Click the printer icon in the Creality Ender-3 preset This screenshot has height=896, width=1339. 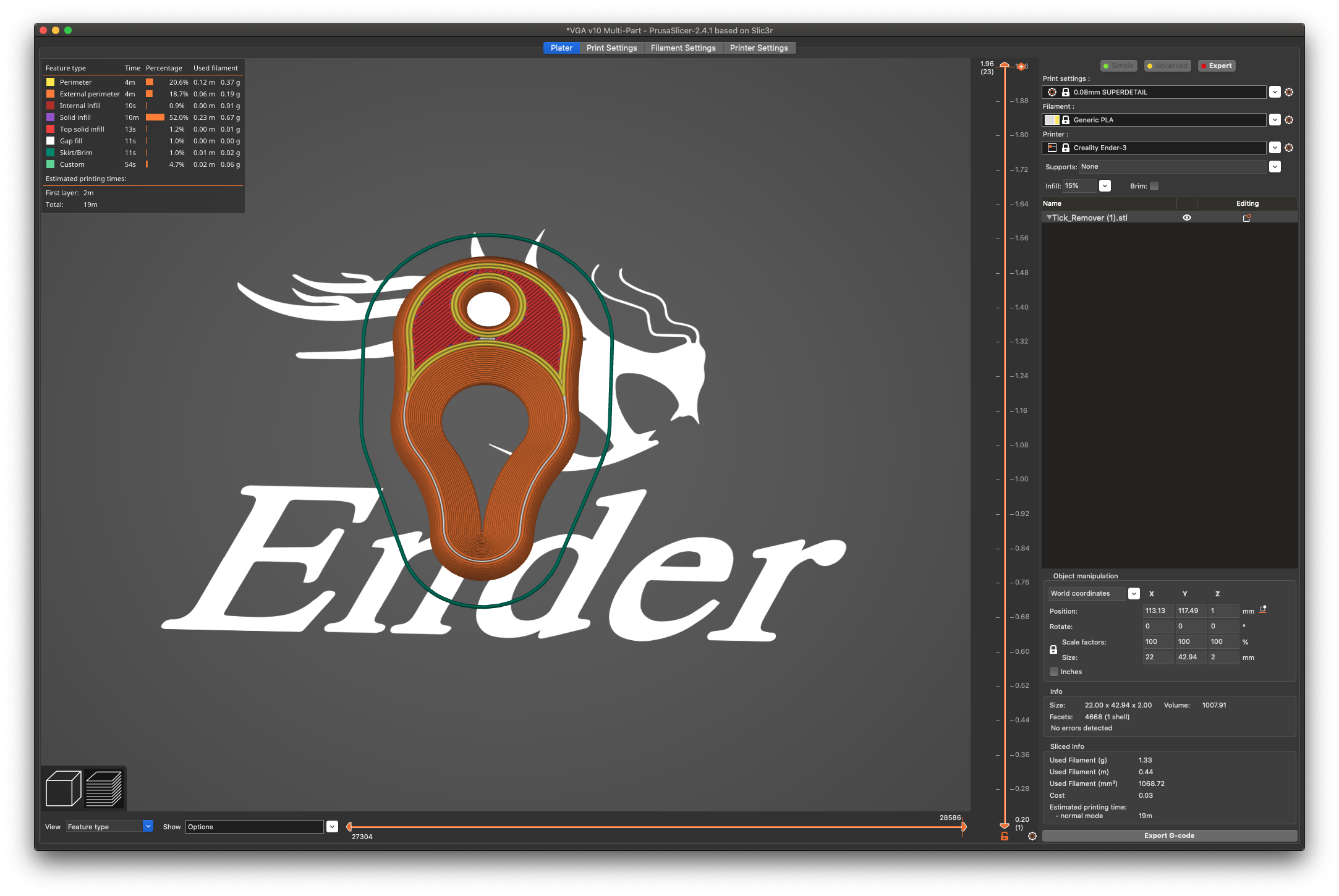pos(1052,148)
